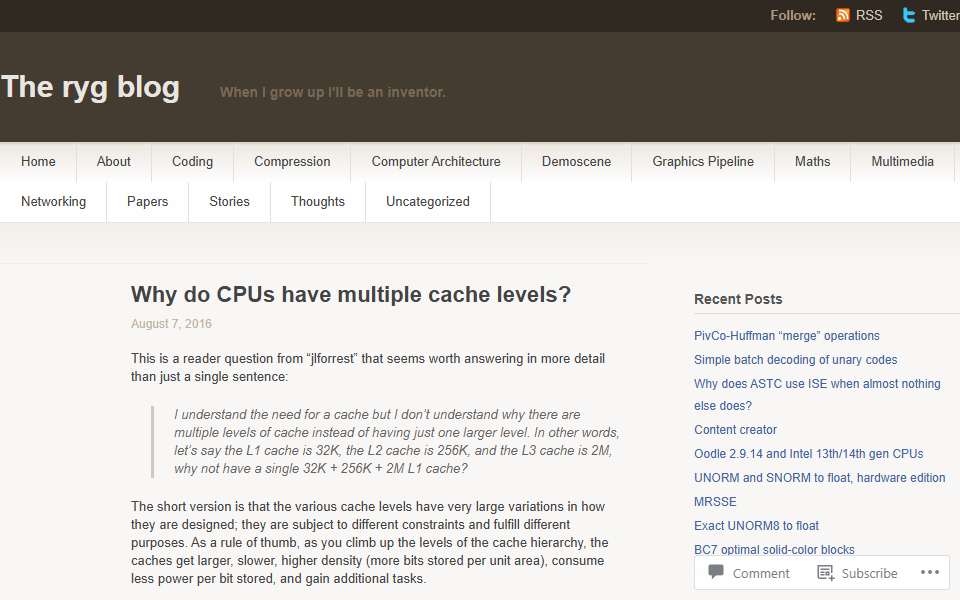Open BC7 optimal solid-color blocks post

point(774,549)
